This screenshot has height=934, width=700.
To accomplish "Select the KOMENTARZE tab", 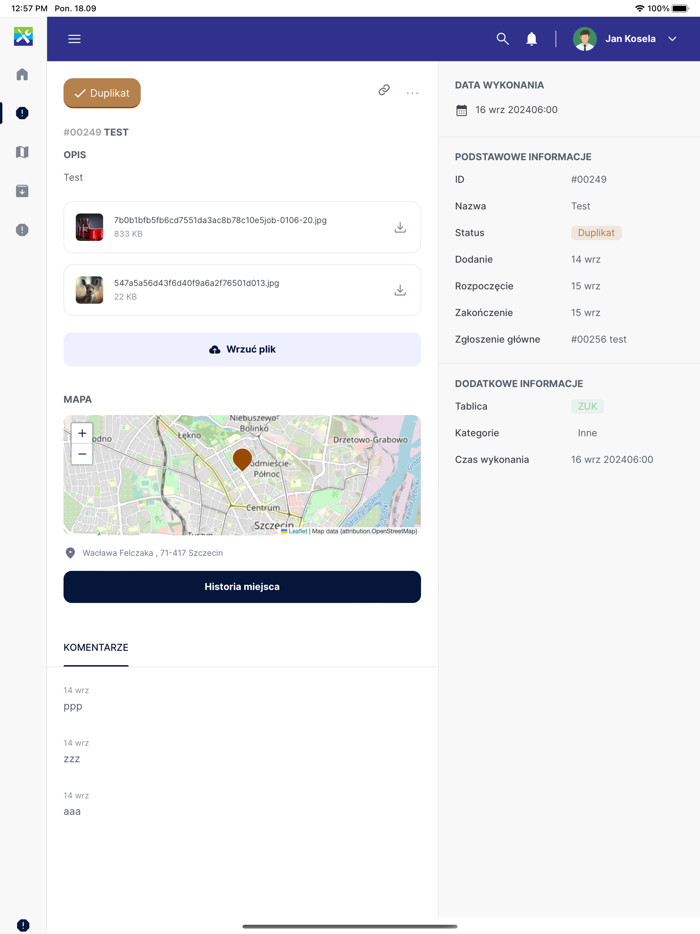I will click(96, 647).
